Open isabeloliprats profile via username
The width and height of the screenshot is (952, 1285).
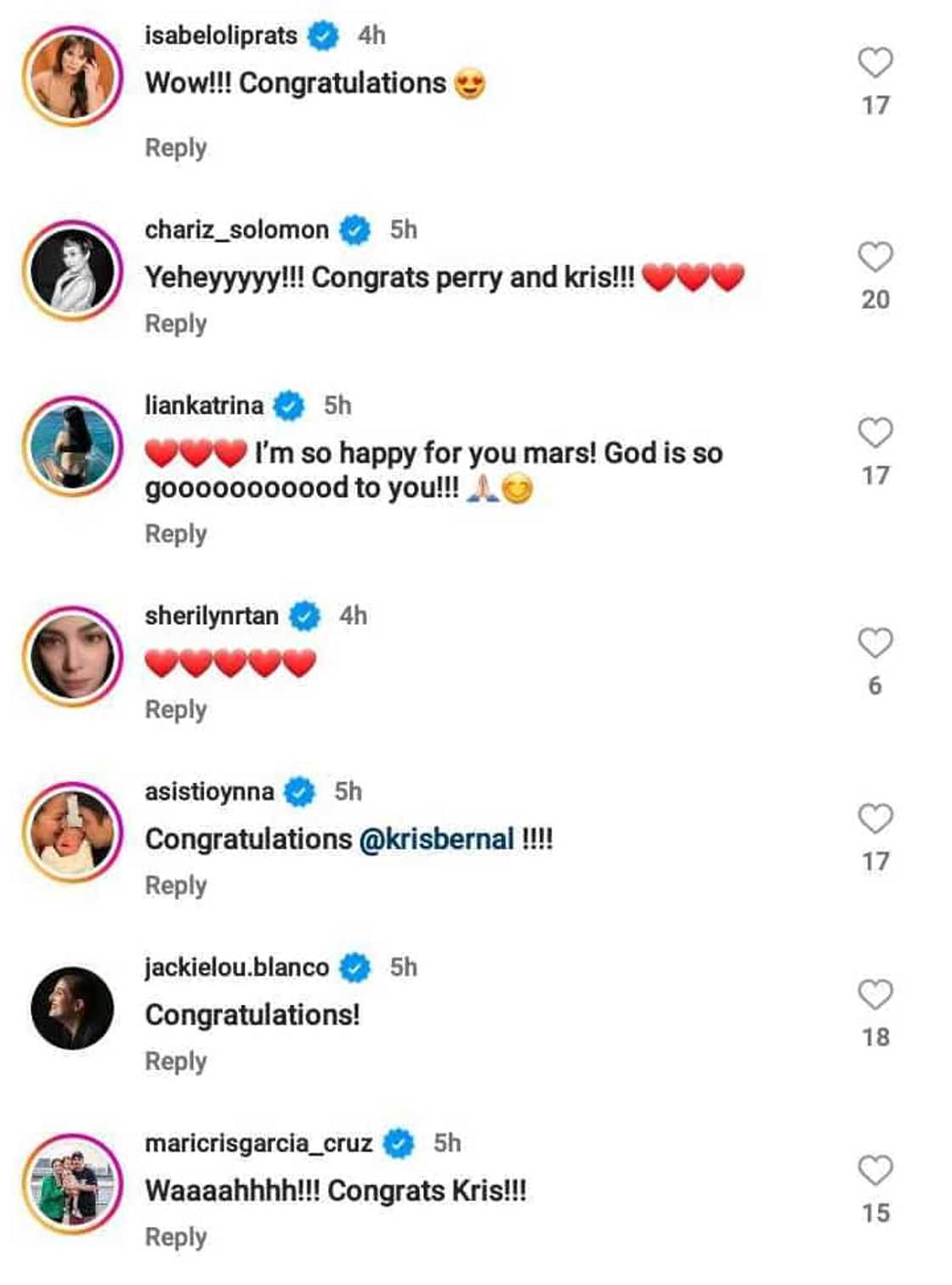(x=221, y=36)
